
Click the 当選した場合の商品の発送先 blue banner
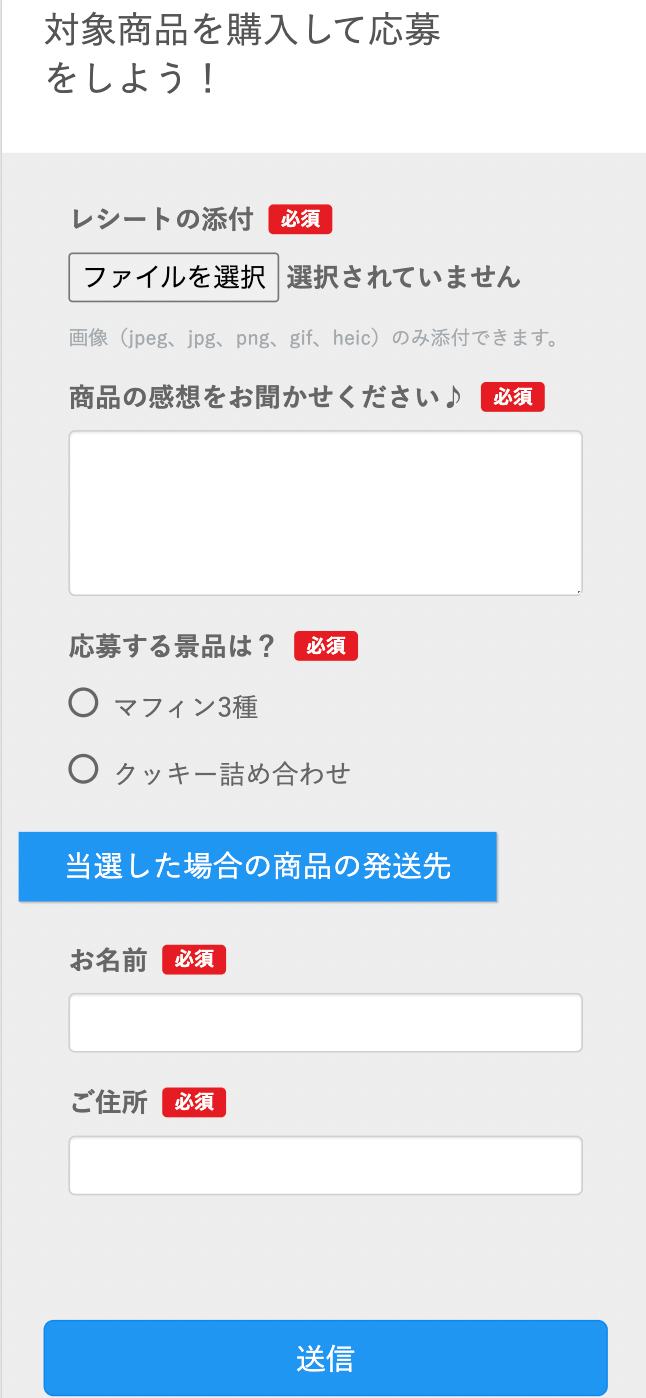[258, 866]
